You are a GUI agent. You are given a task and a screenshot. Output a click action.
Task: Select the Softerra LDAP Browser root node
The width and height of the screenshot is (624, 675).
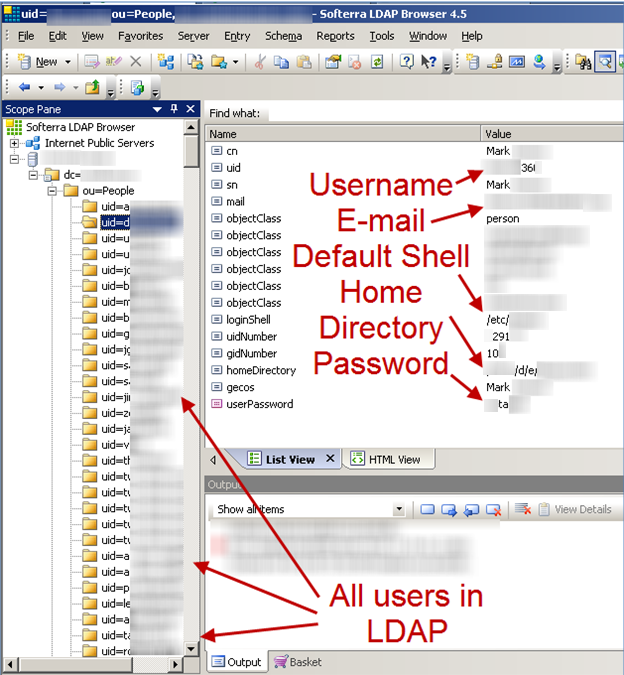80,127
